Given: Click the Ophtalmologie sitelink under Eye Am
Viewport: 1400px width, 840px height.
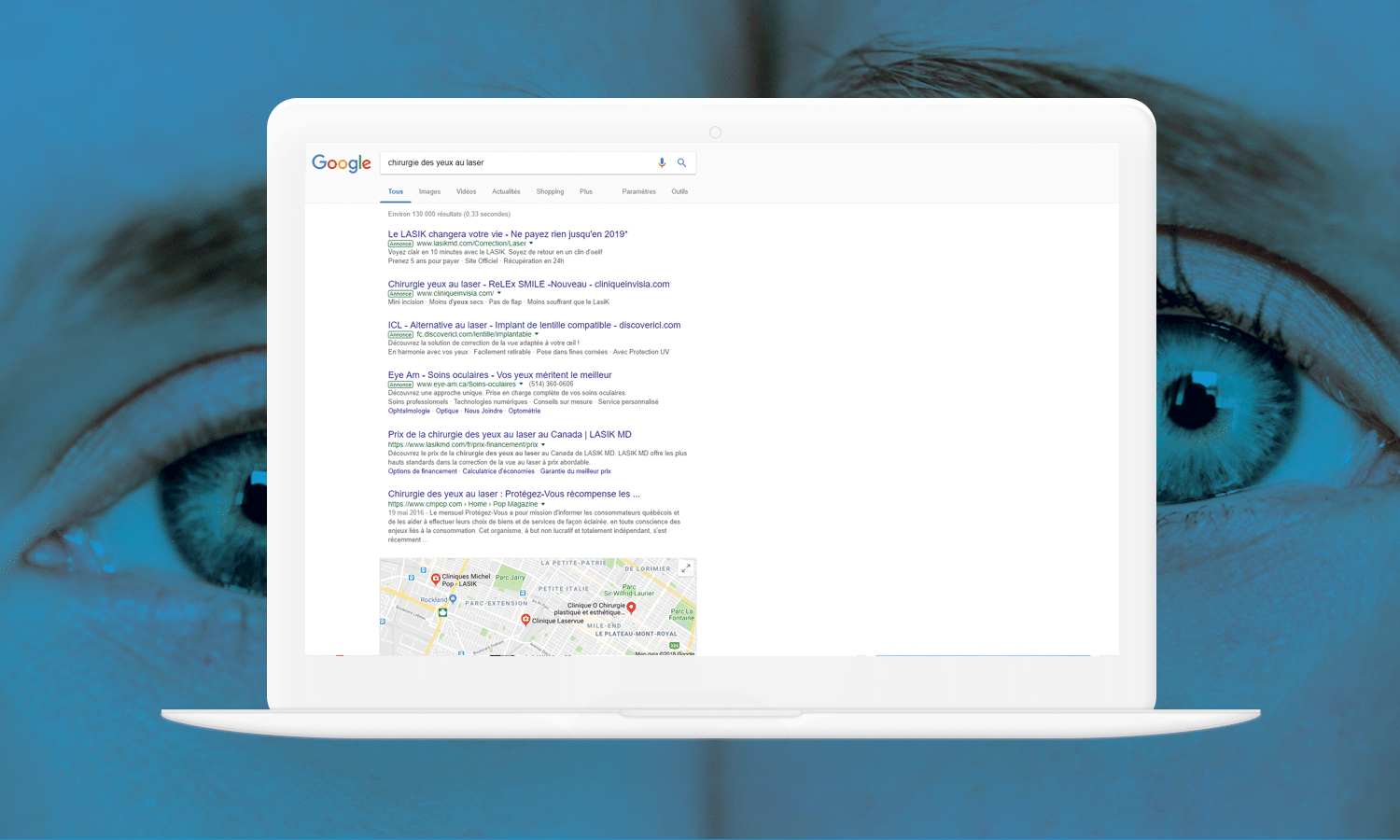Looking at the screenshot, I should (409, 411).
